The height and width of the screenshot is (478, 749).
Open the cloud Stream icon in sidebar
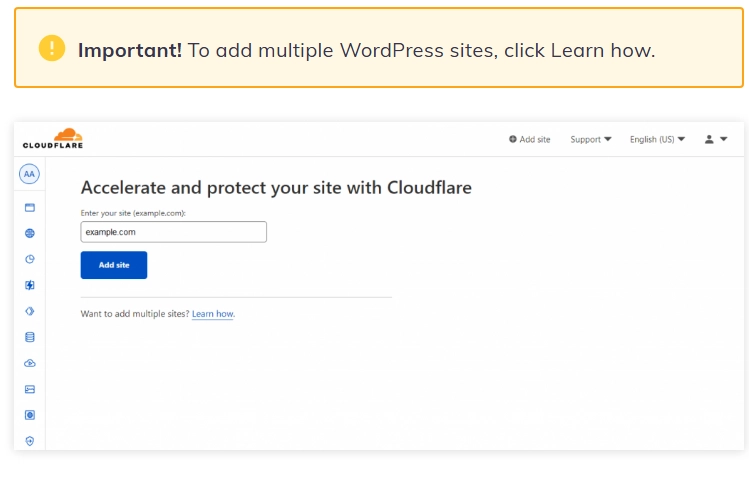point(30,363)
